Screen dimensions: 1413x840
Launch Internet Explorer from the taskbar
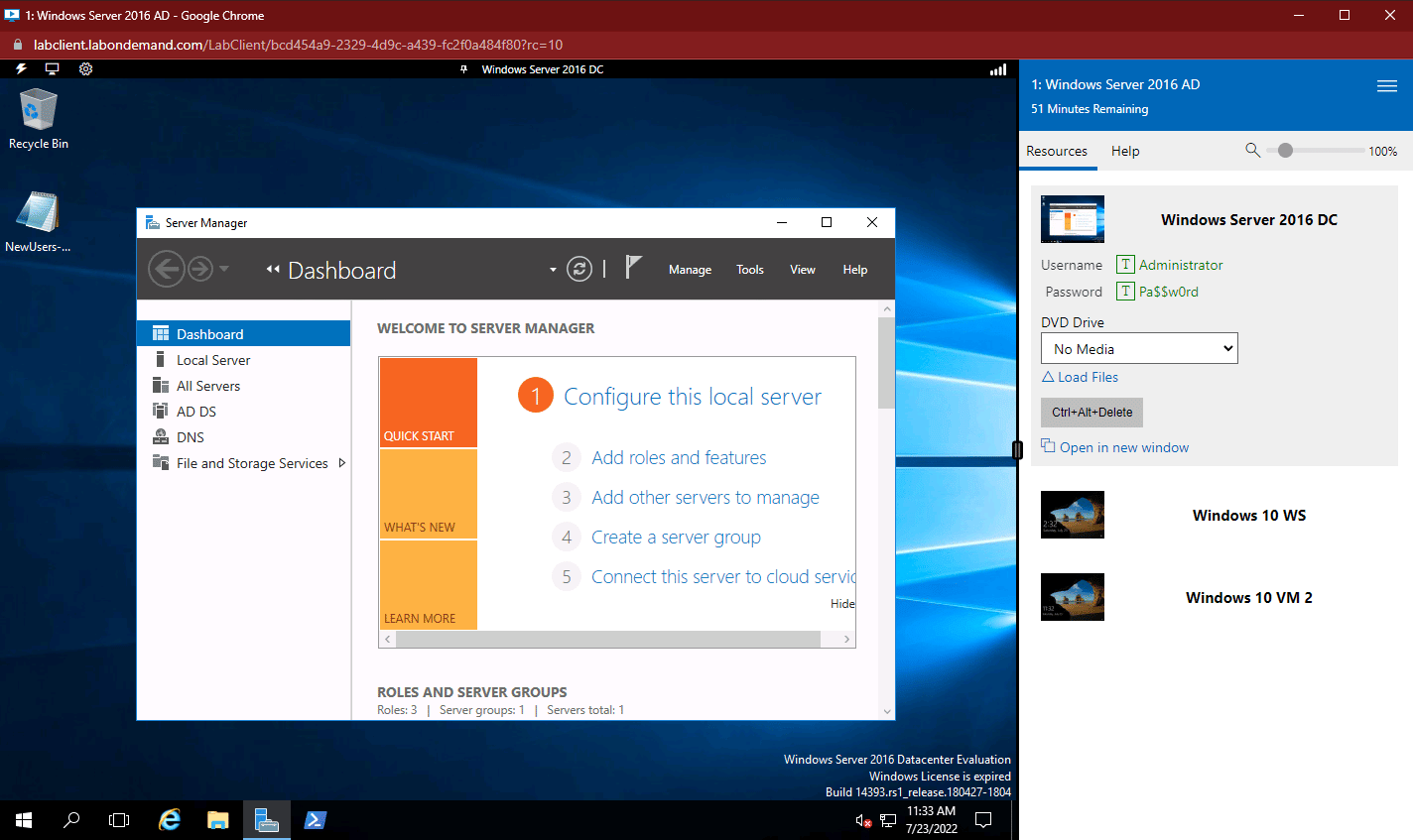(x=170, y=820)
